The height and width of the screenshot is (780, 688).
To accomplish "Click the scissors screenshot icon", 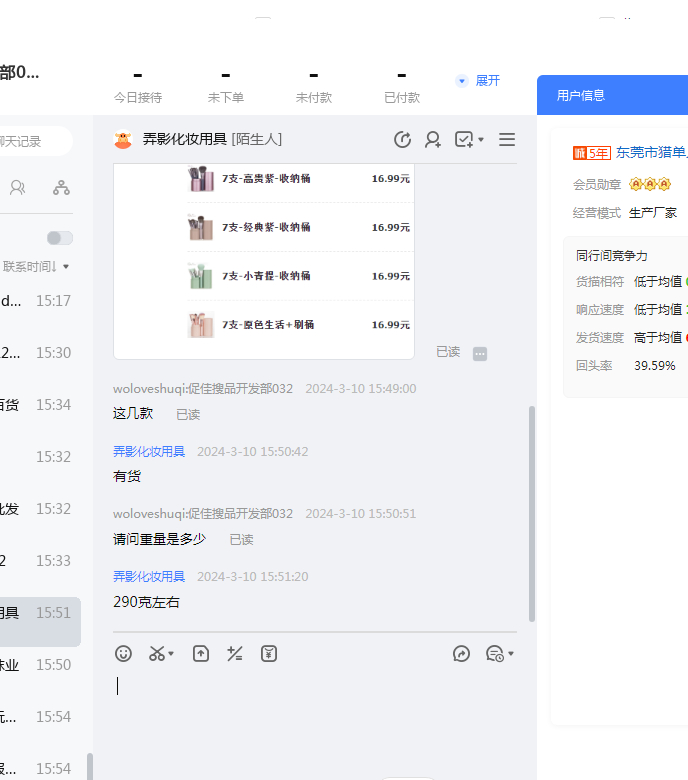I will 158,654.
